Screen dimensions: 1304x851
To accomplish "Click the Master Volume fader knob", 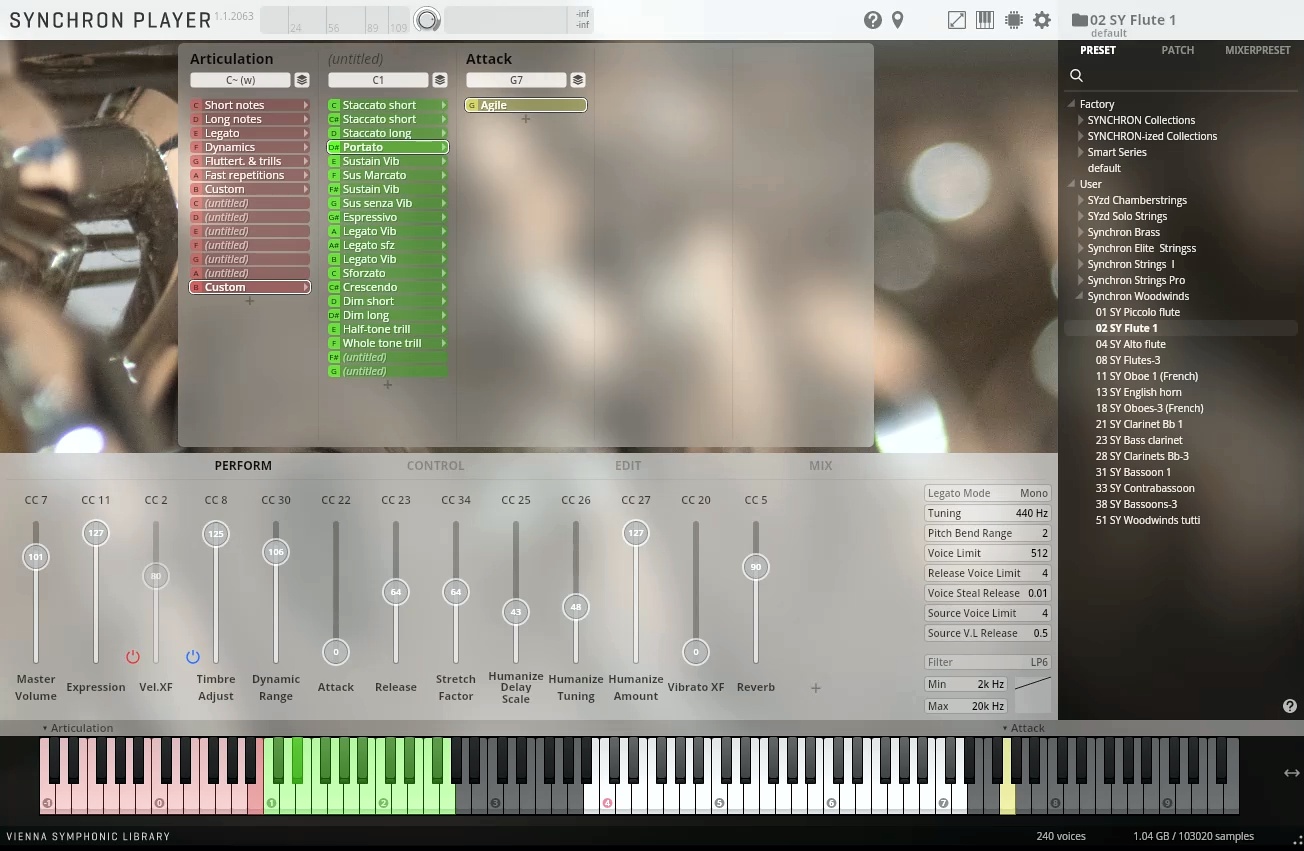I will (36, 557).
